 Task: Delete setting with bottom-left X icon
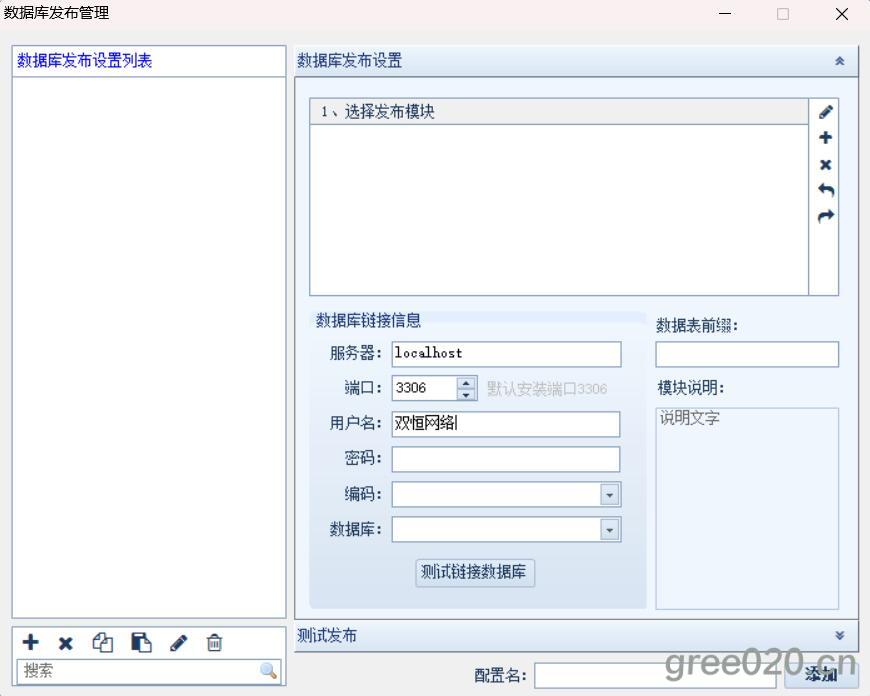pos(65,643)
